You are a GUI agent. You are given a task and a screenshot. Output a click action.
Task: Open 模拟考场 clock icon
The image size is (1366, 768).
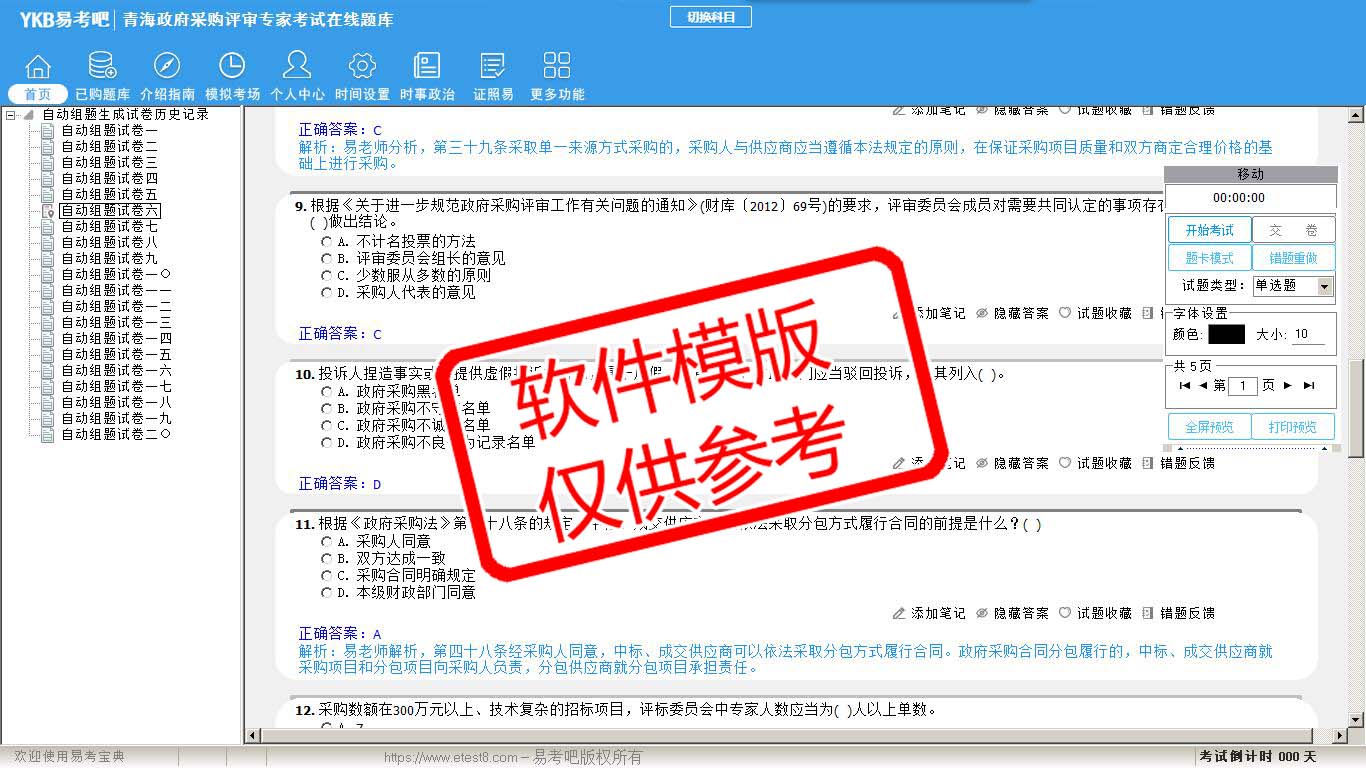(232, 67)
